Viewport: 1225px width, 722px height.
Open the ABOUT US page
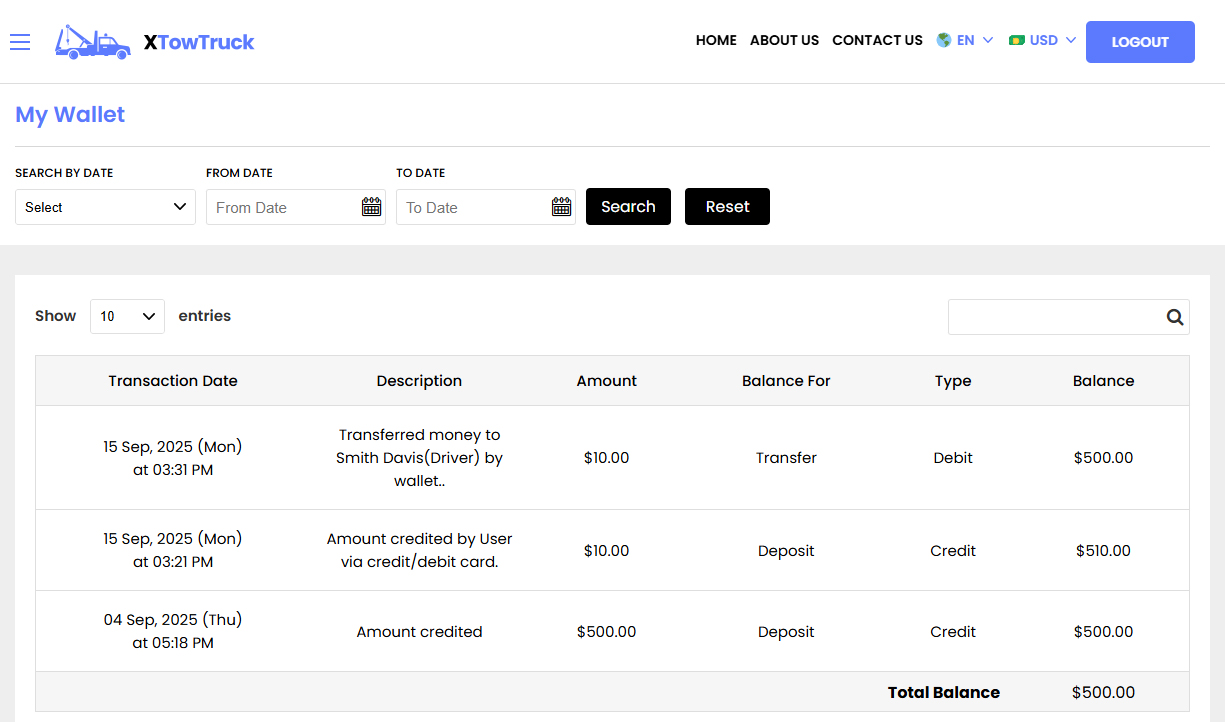pyautogui.click(x=784, y=41)
